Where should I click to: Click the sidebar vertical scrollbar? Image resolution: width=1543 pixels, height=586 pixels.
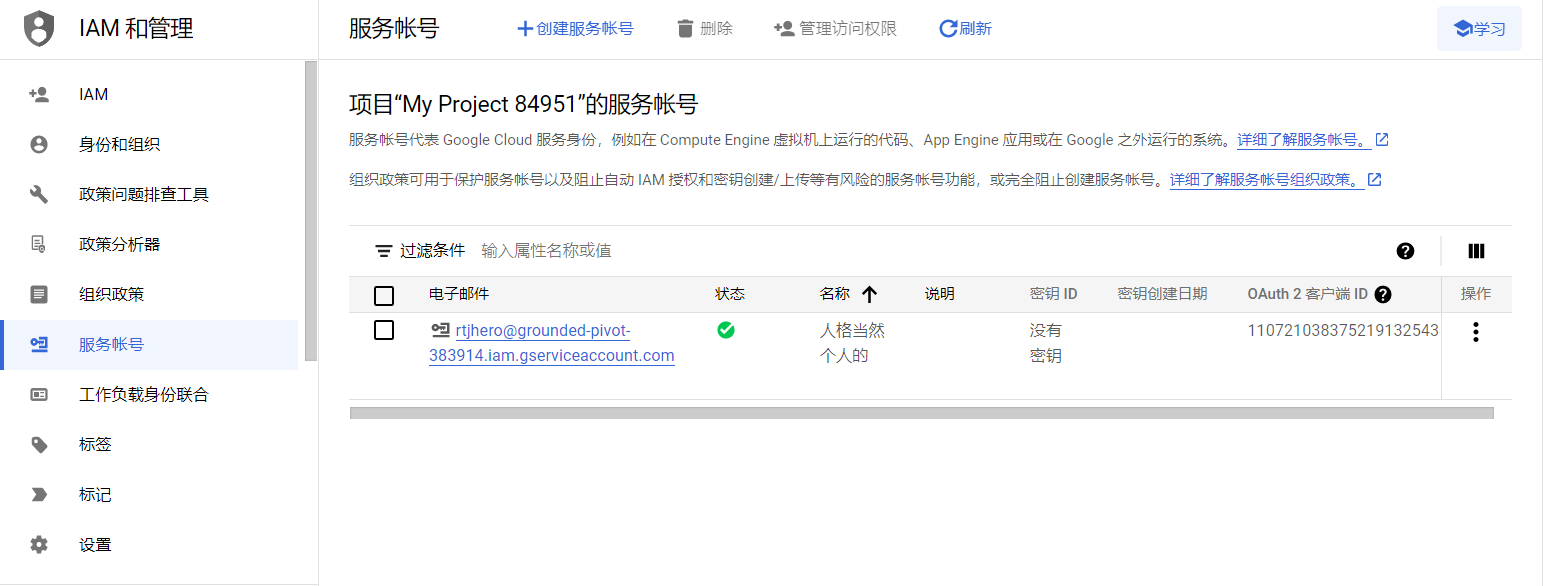(311, 210)
